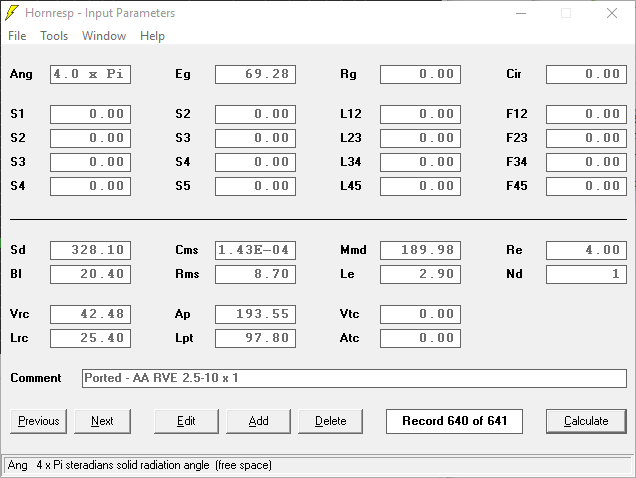The height and width of the screenshot is (478, 636).
Task: Select the Le field showing 2.90
Action: click(421, 274)
